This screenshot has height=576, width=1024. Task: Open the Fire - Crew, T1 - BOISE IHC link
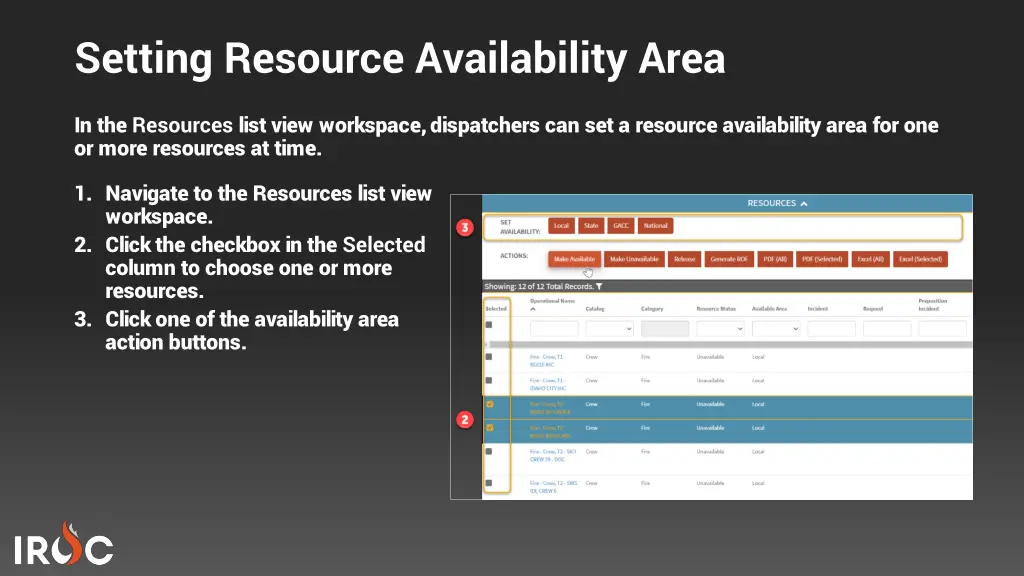547,360
